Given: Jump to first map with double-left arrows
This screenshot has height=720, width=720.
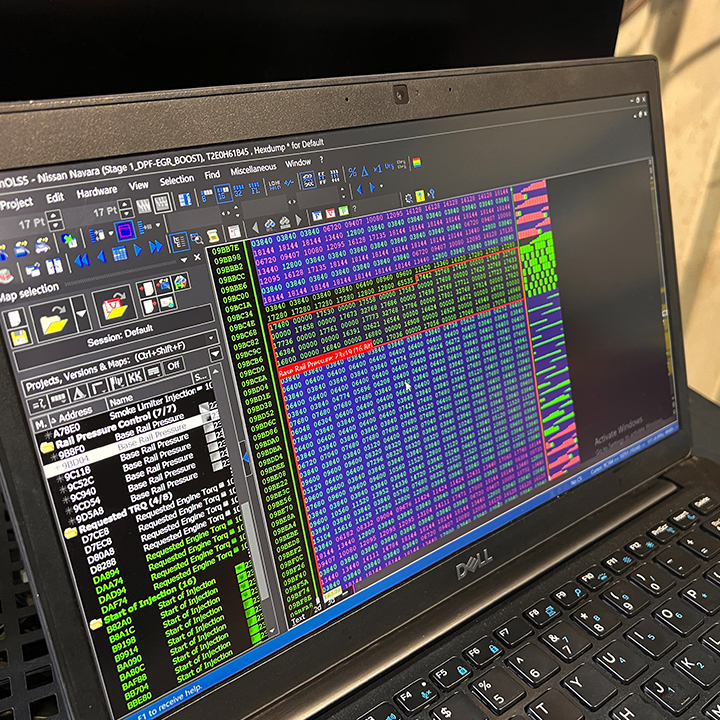Looking at the screenshot, I should [82, 260].
